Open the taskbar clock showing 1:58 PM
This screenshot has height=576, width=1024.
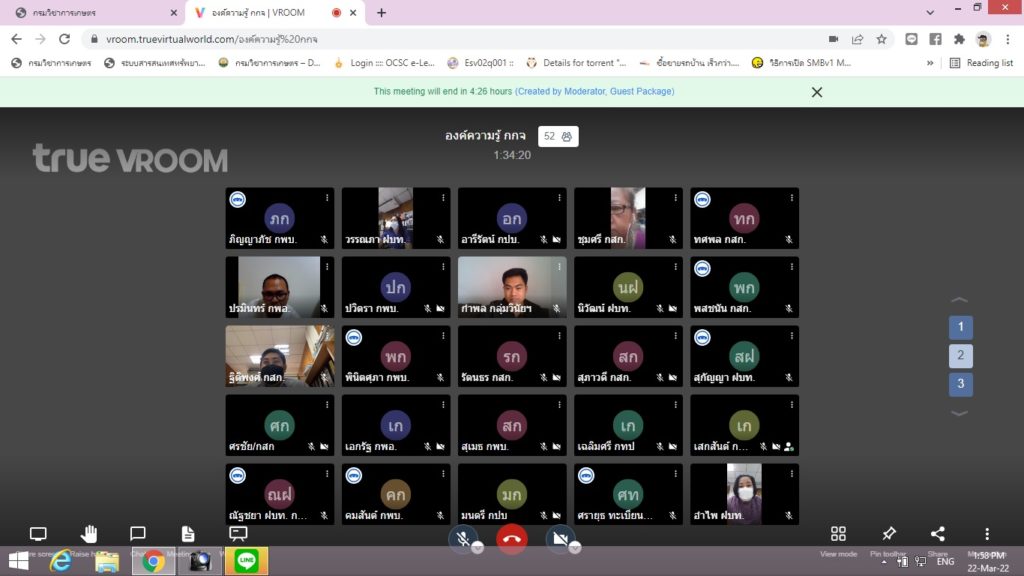(x=988, y=562)
